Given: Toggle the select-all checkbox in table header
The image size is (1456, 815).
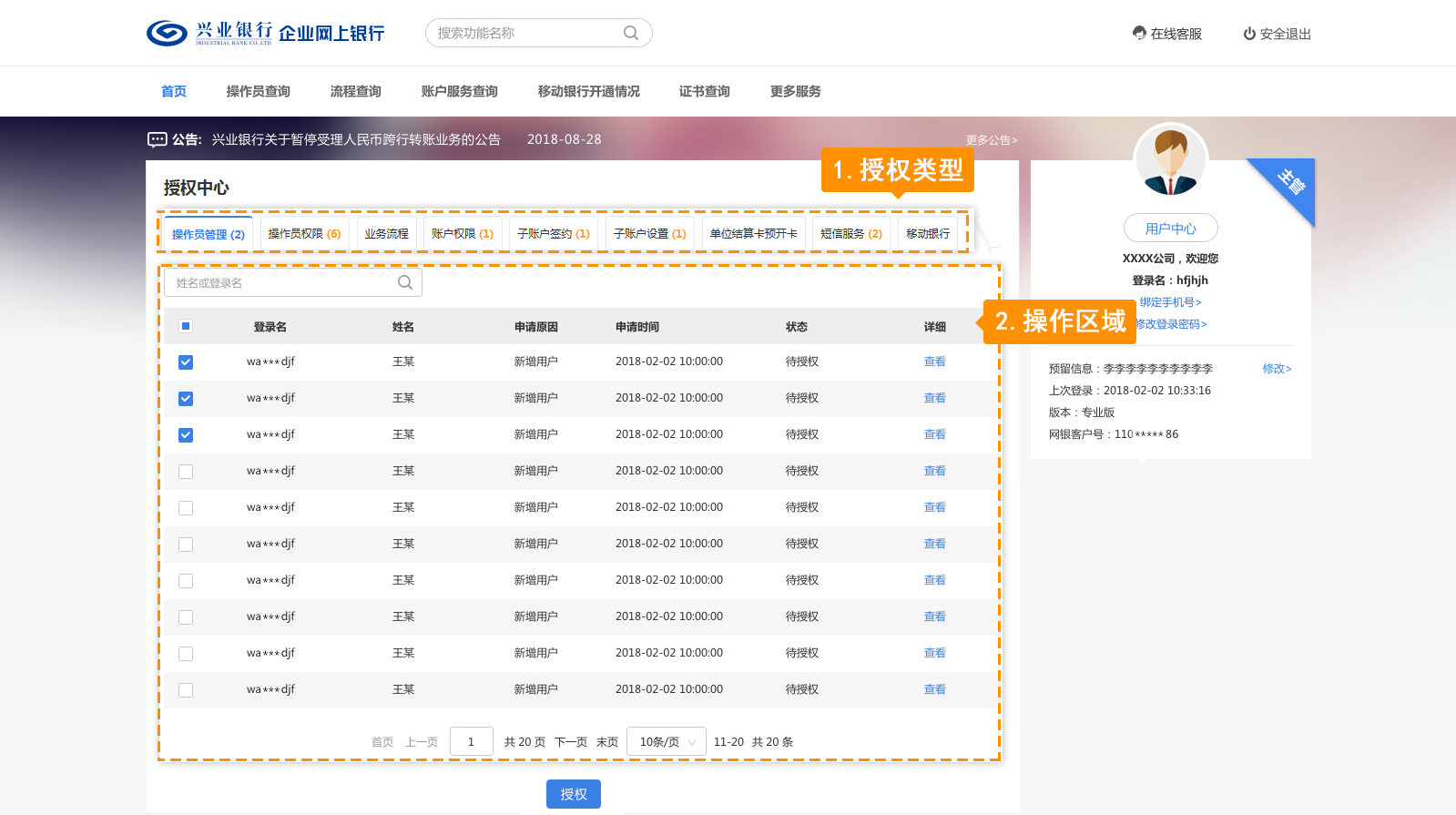Looking at the screenshot, I should point(186,326).
